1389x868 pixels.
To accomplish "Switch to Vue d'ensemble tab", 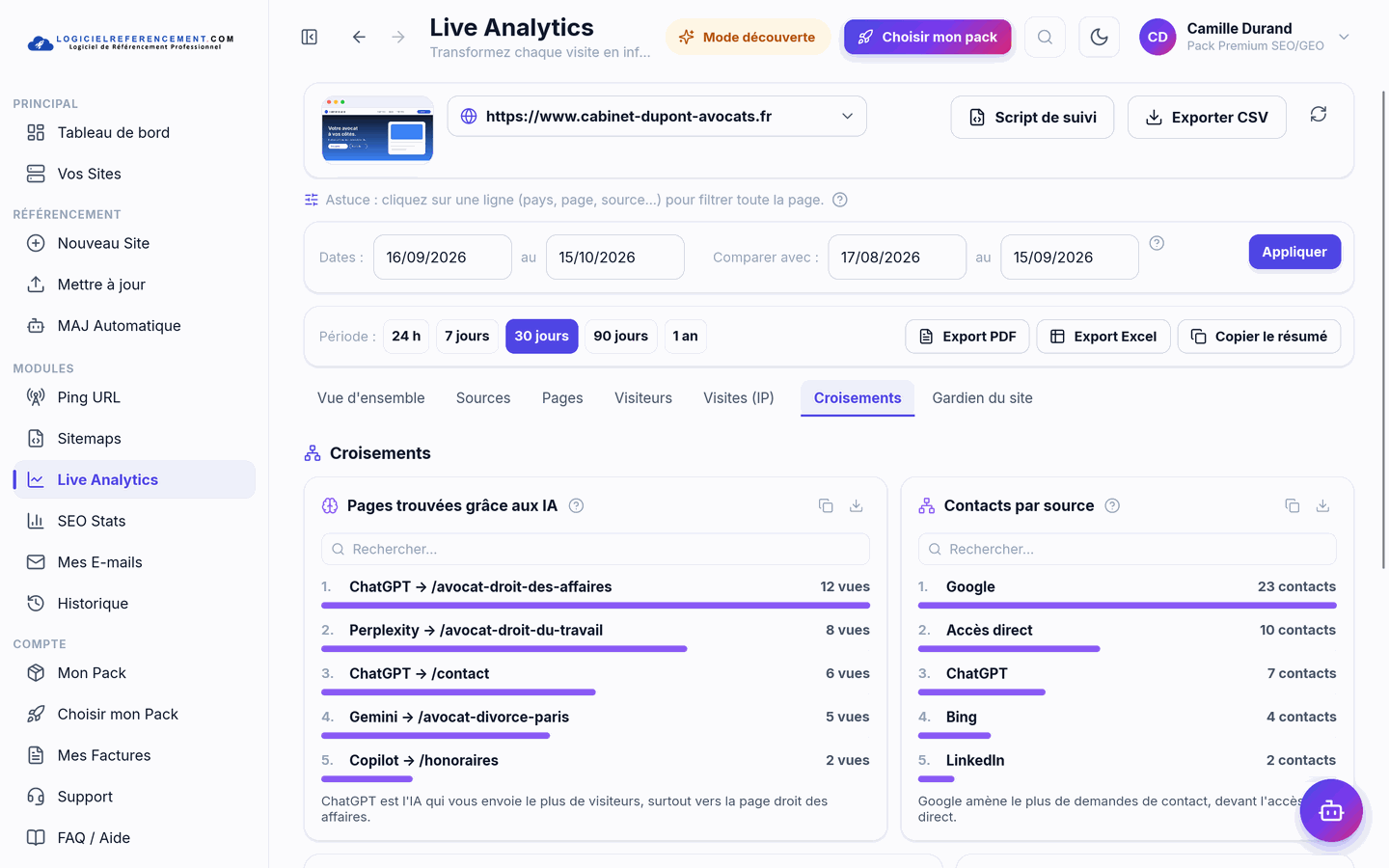I will pos(371,397).
